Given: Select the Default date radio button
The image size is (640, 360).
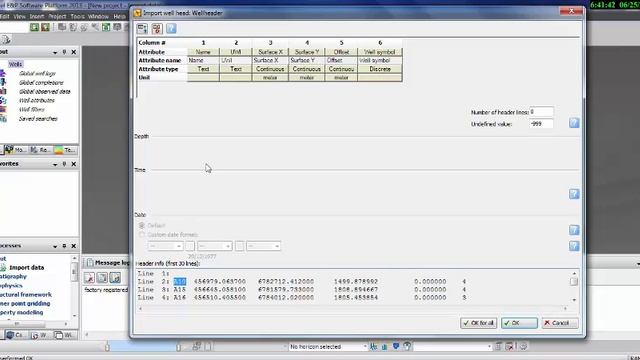Looking at the screenshot, I should click(142, 225).
